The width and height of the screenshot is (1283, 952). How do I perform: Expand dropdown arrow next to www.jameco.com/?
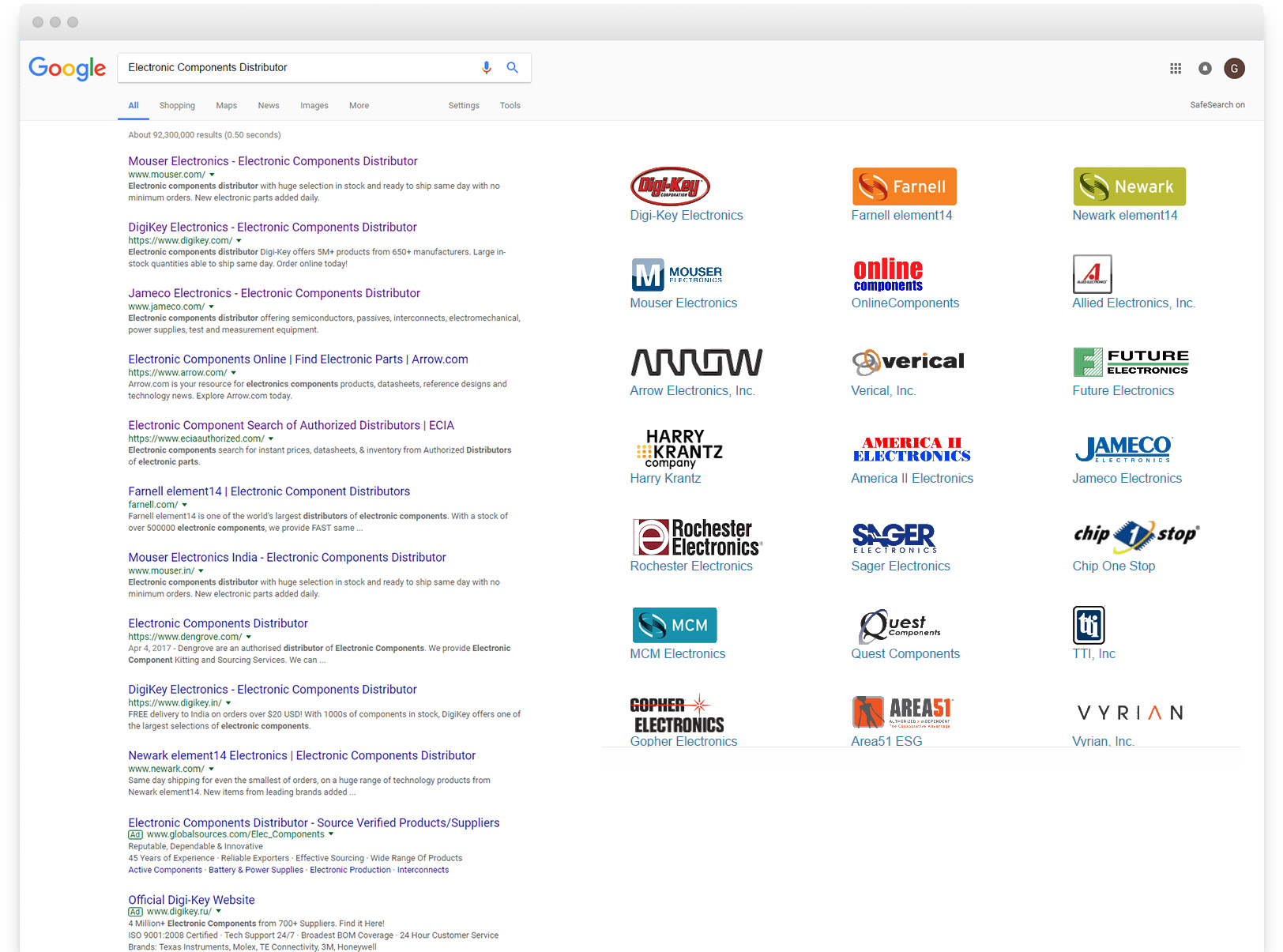coord(211,307)
